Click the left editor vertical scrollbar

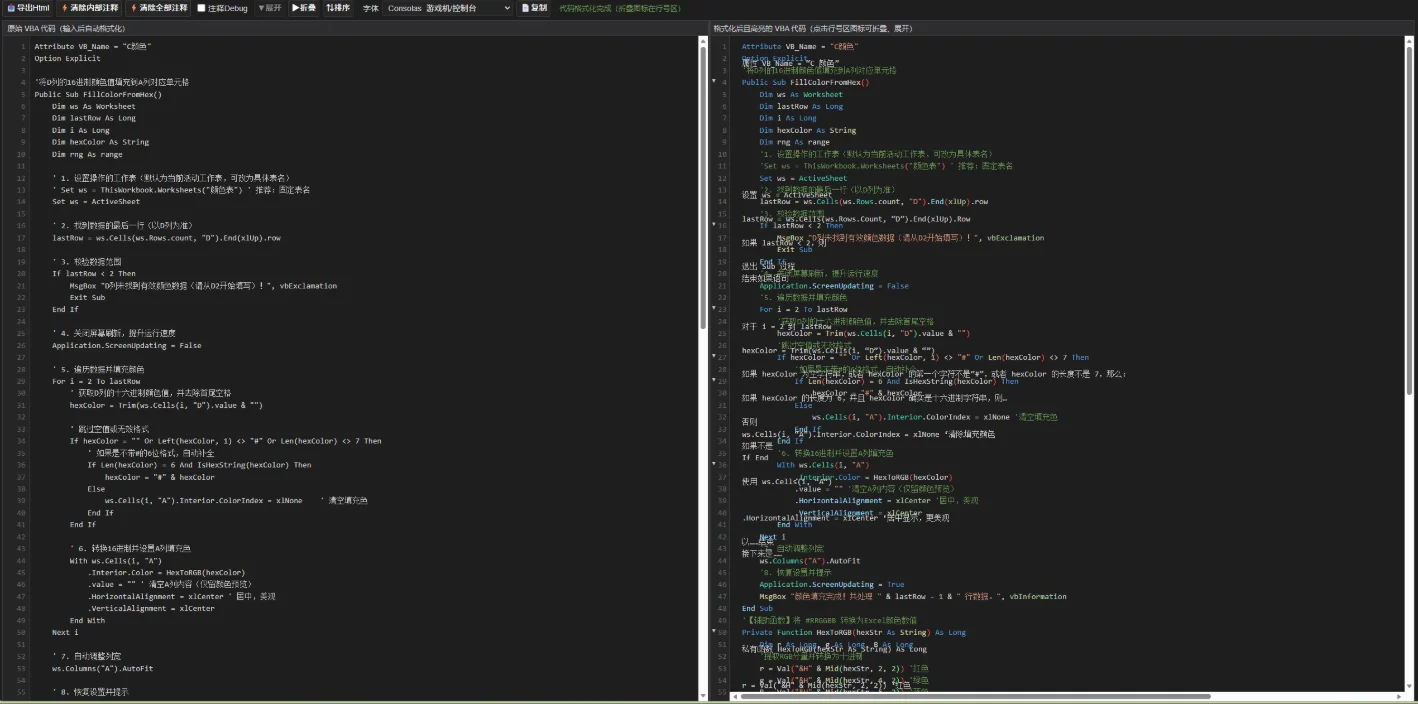701,370
